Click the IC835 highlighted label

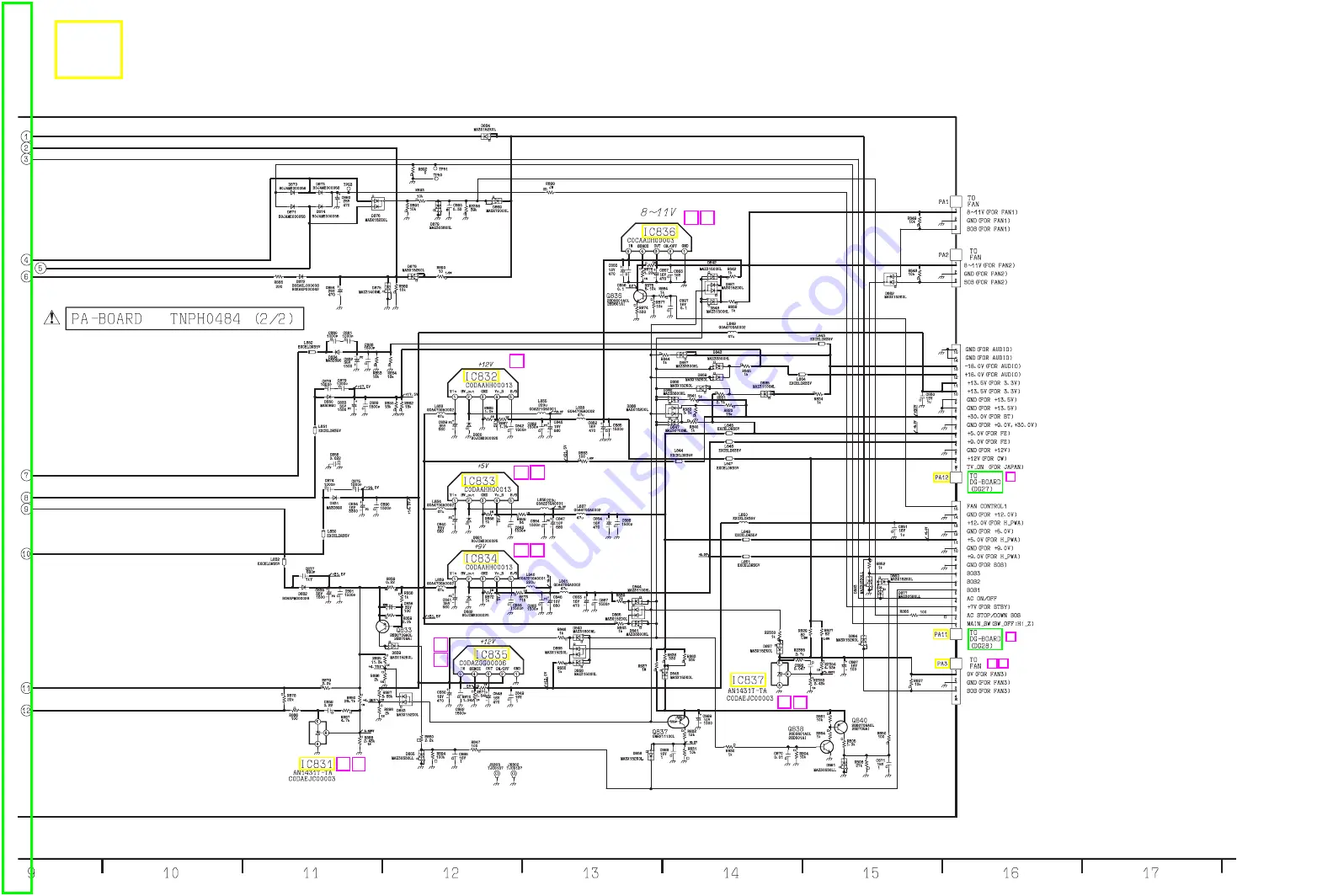[x=491, y=654]
